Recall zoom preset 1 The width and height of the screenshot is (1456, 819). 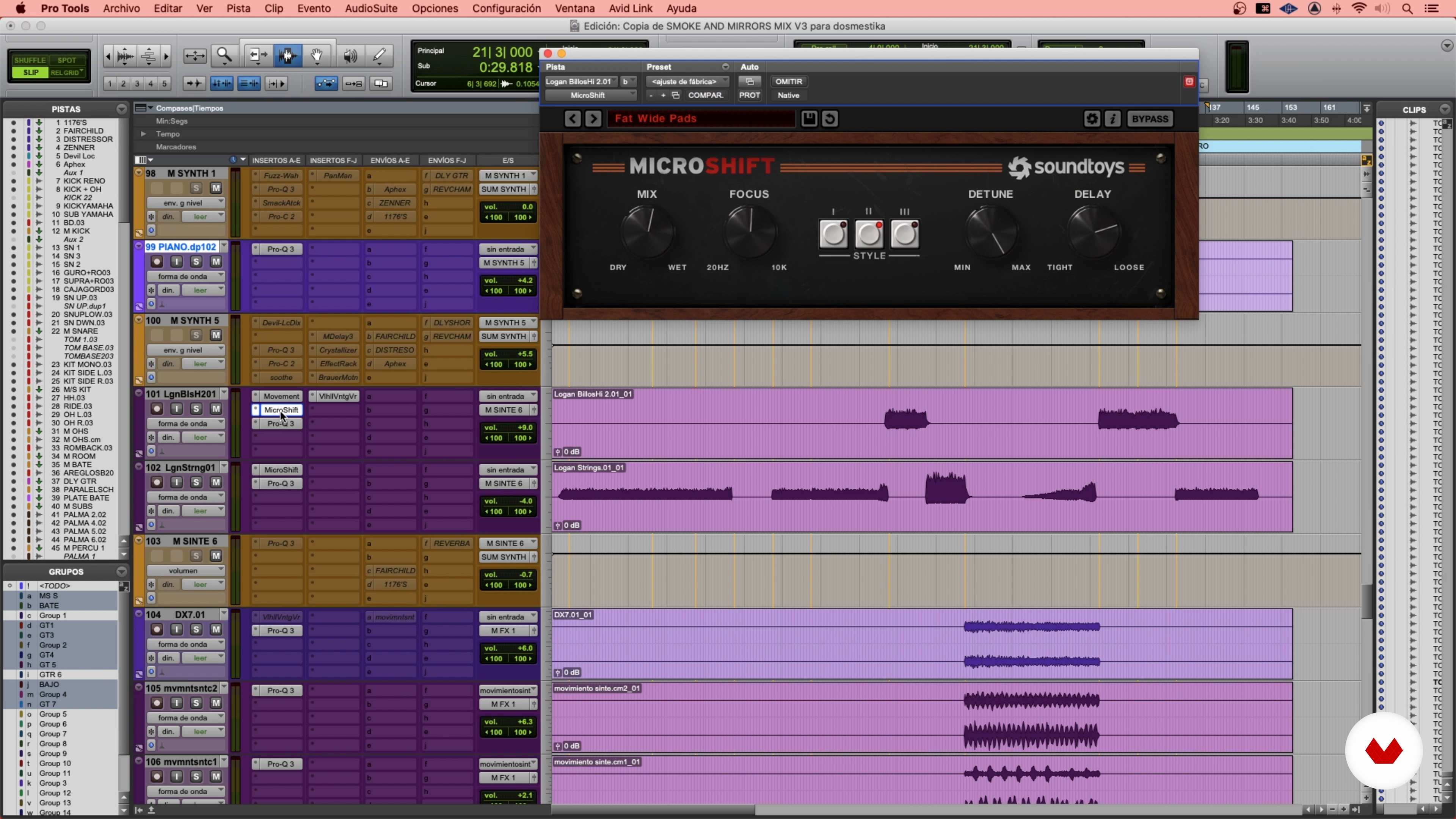click(110, 84)
